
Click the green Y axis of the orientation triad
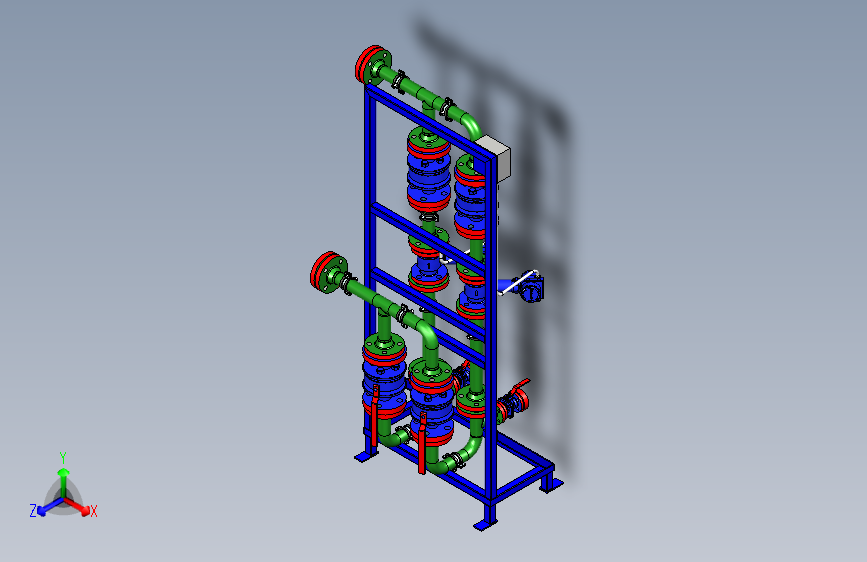pyautogui.click(x=64, y=481)
